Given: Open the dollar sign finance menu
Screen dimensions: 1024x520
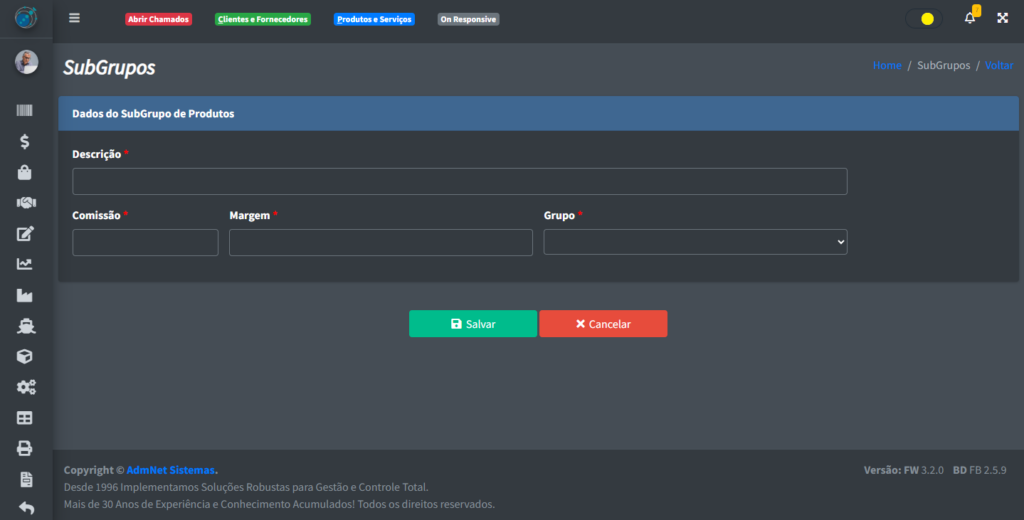Looking at the screenshot, I should 25,142.
